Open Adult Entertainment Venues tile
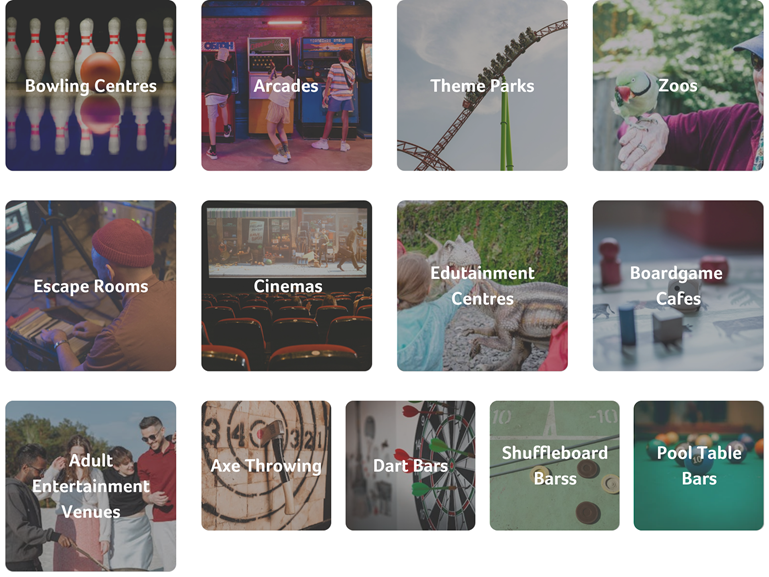Viewport: 769px width, 577px height. tap(91, 486)
